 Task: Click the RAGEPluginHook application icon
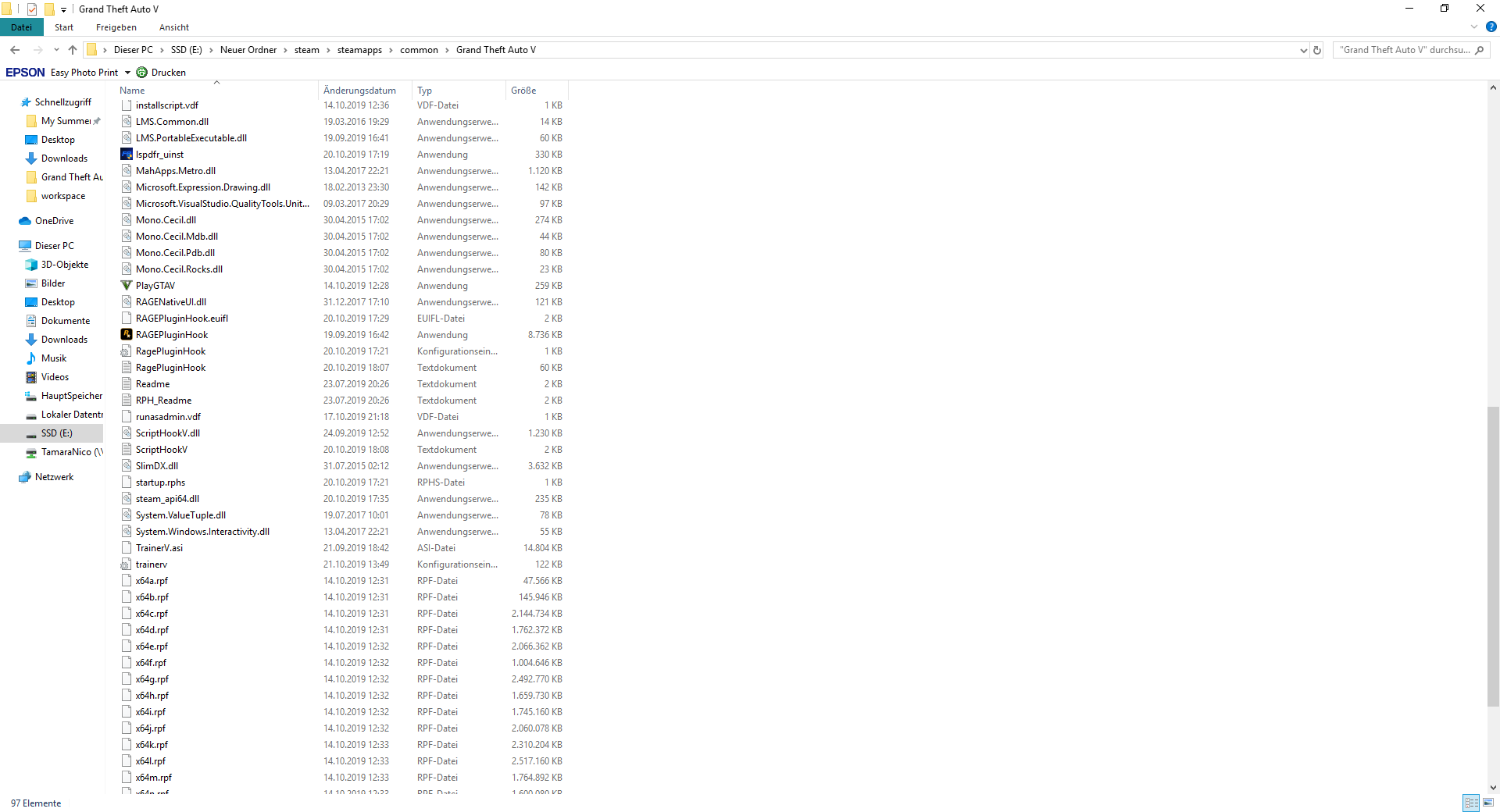(x=127, y=335)
